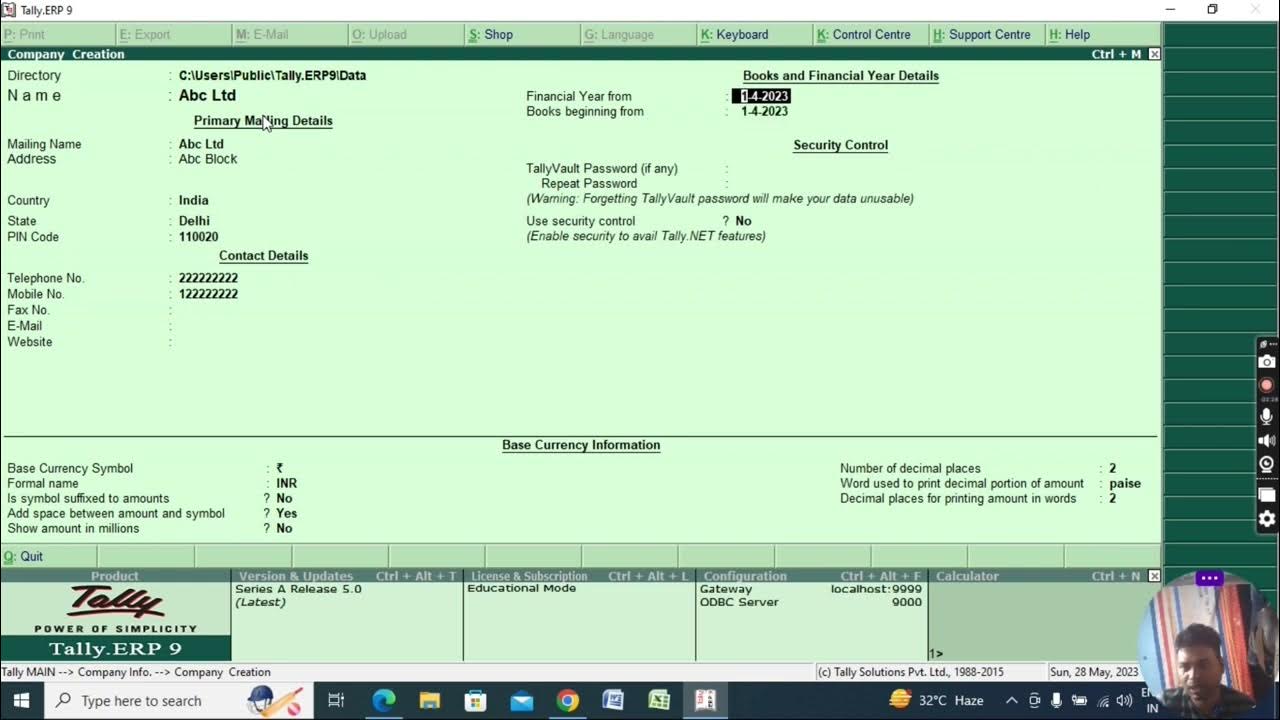Click the Mobile No. value 122222222
Viewport: 1280px width, 720px height.
point(208,294)
